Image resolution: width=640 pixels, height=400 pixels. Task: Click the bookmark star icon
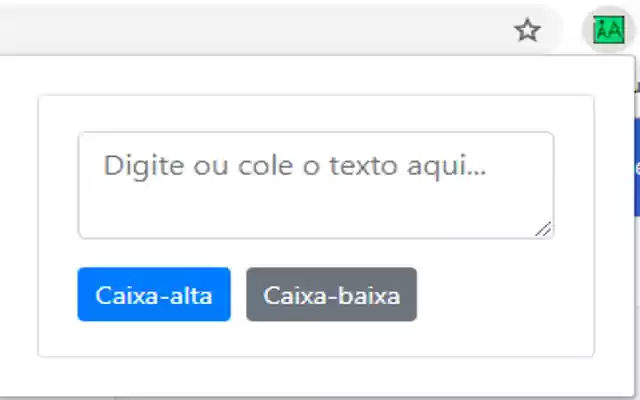[527, 31]
